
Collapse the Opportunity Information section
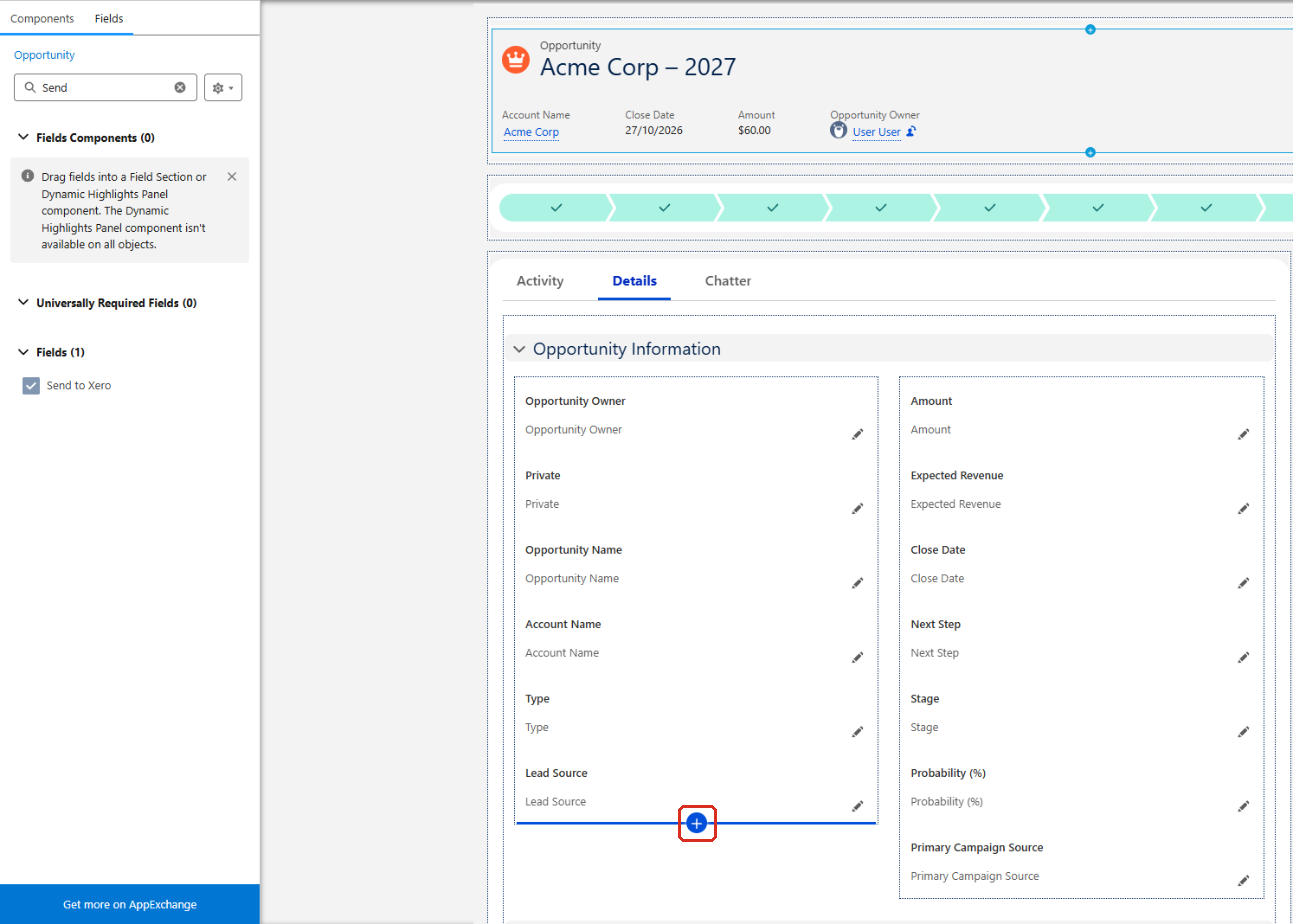coord(519,349)
